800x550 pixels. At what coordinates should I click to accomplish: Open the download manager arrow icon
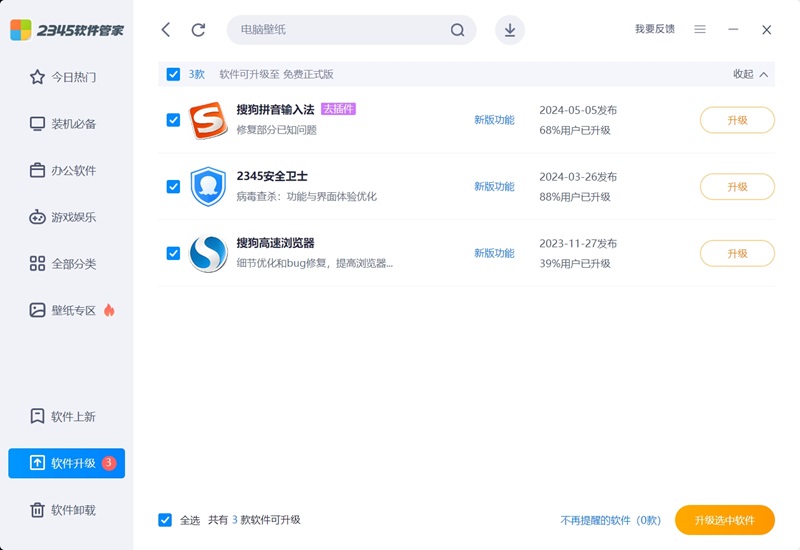(510, 30)
